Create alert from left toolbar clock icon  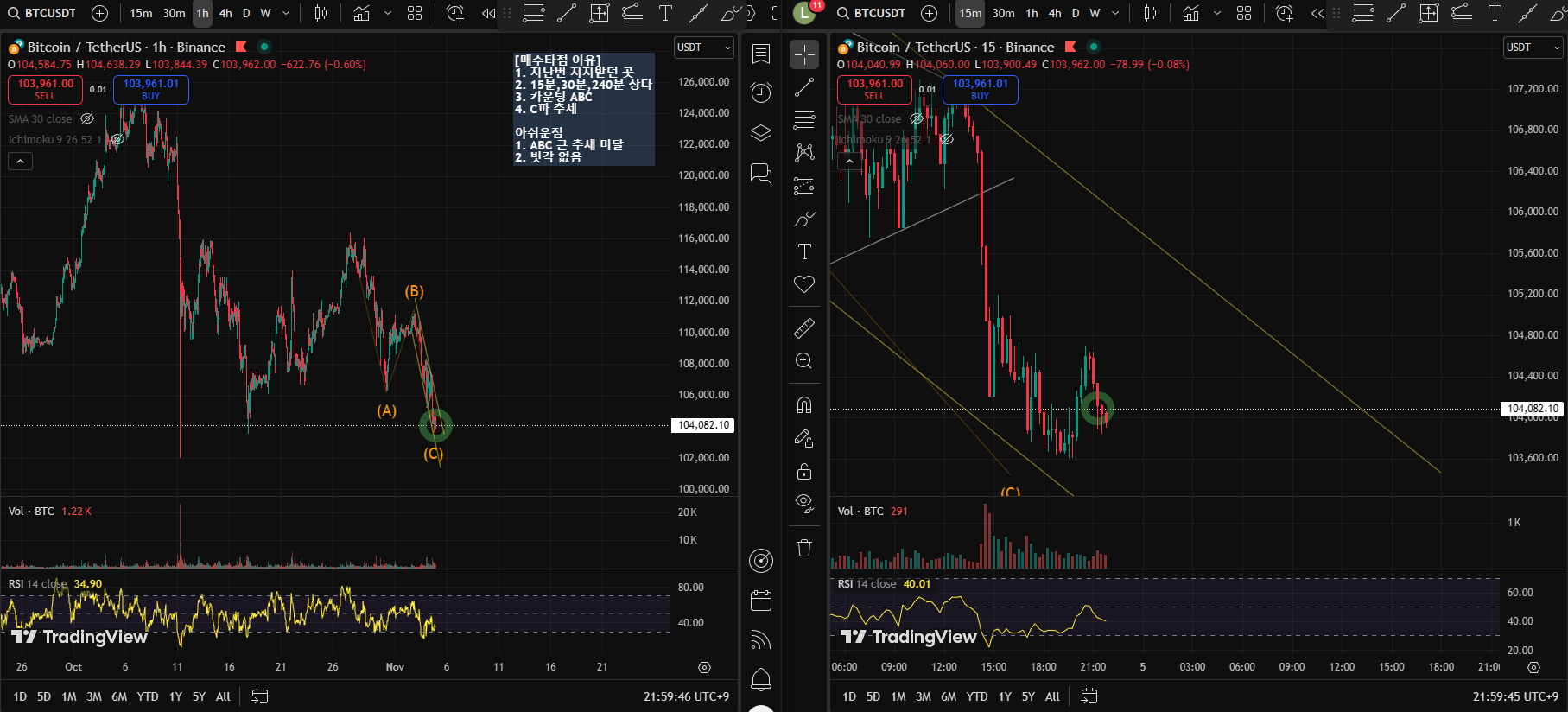[x=455, y=13]
